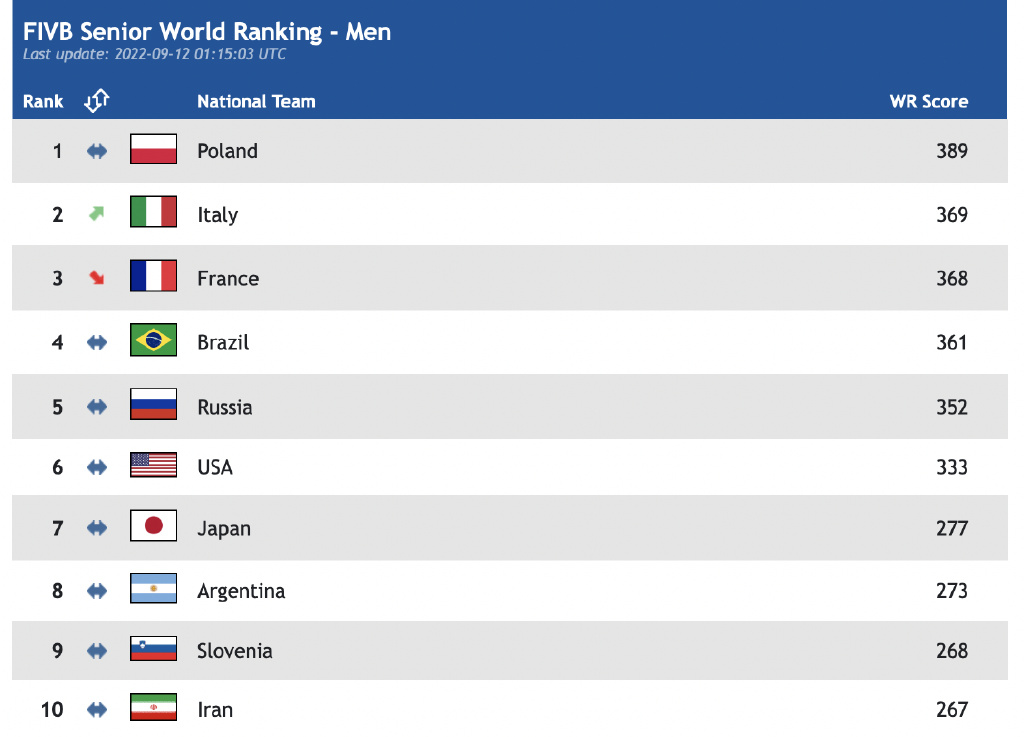Click Poland's unchanged rank arrow icon
The width and height of the screenshot is (1024, 737).
96,151
